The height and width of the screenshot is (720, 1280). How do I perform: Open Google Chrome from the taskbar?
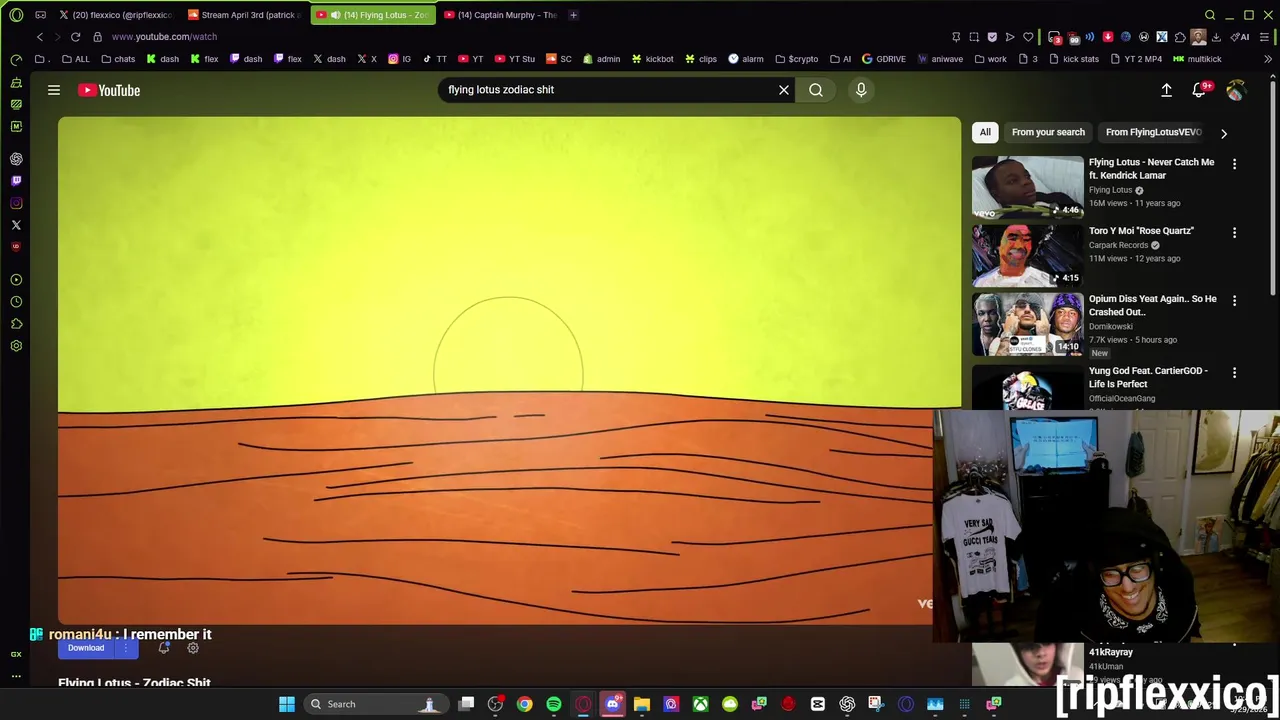pos(524,704)
